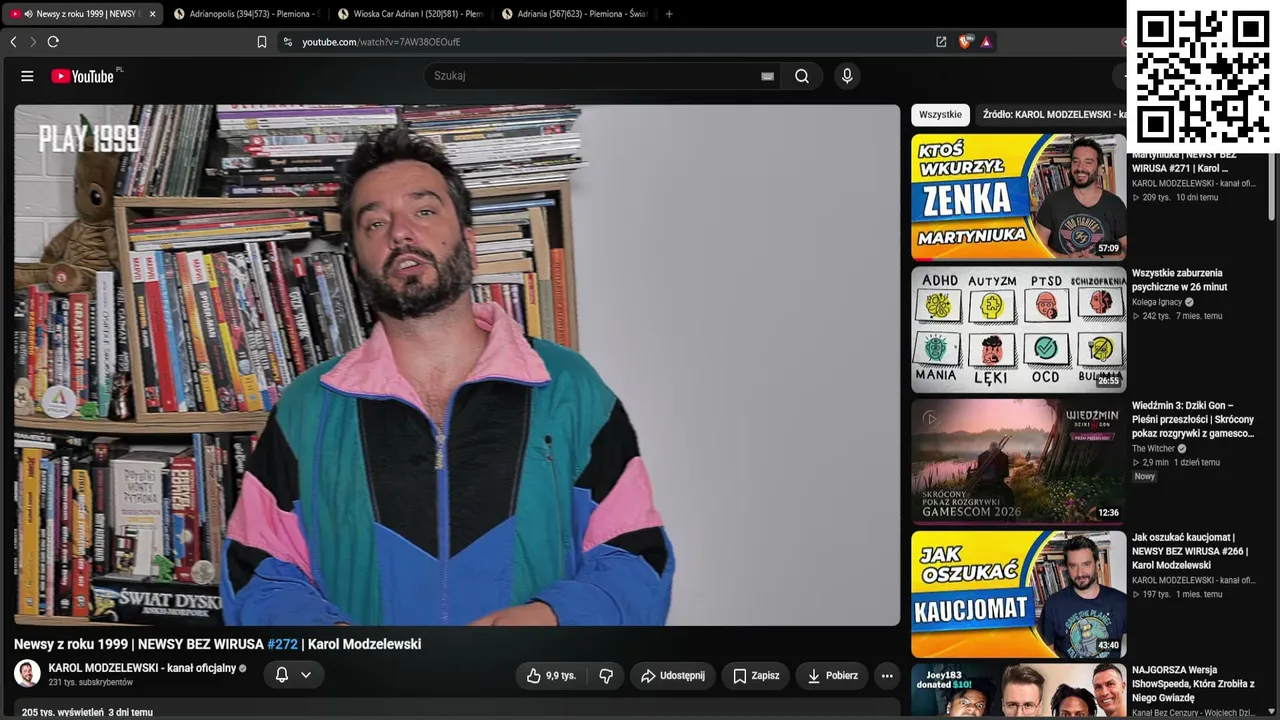Open KAROL MODZELEWSKI - kanał oficjalny channel link
The height and width of the screenshot is (720, 1280).
[142, 668]
